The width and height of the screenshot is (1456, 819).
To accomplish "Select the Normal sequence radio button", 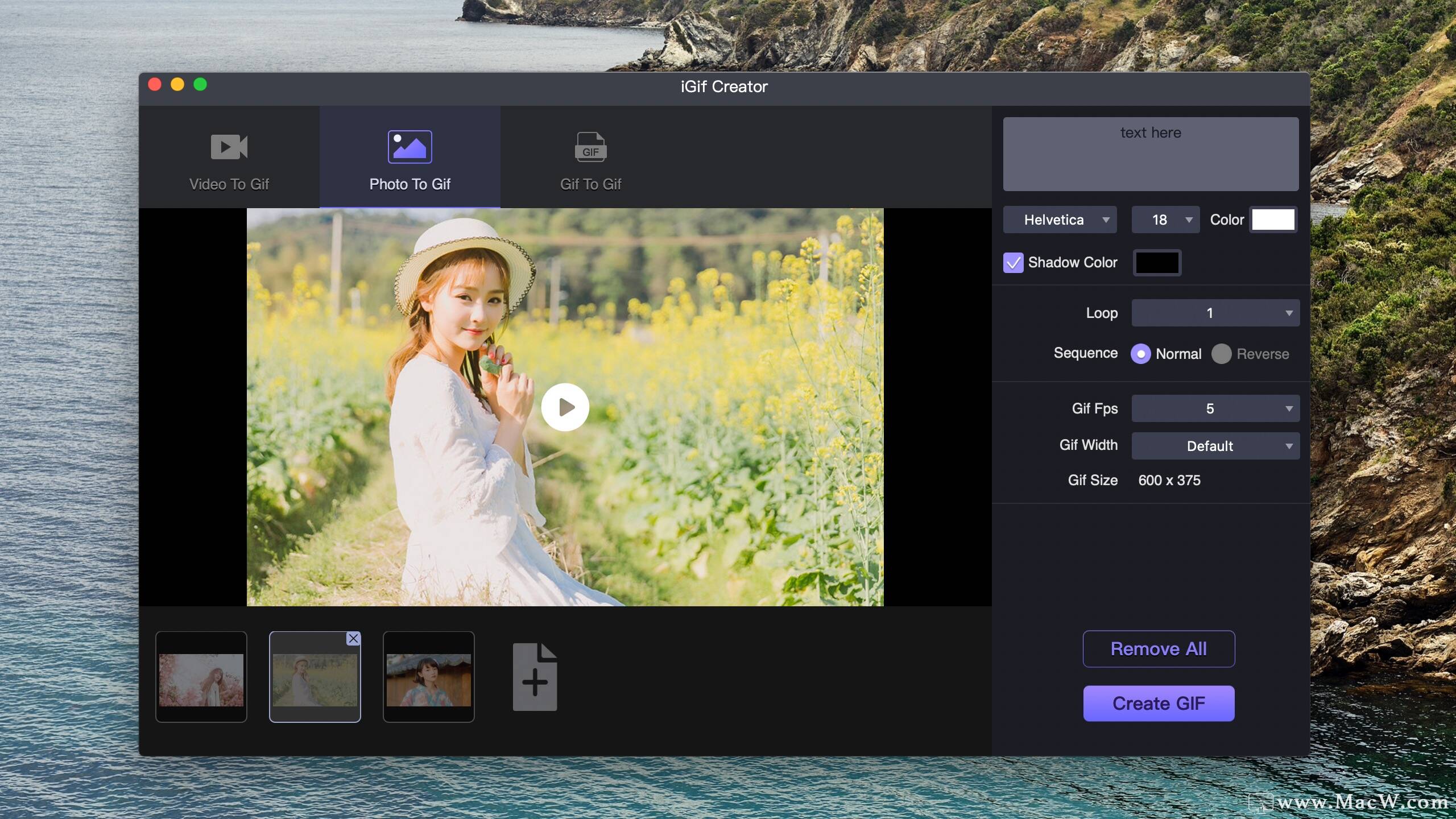I will (1140, 354).
